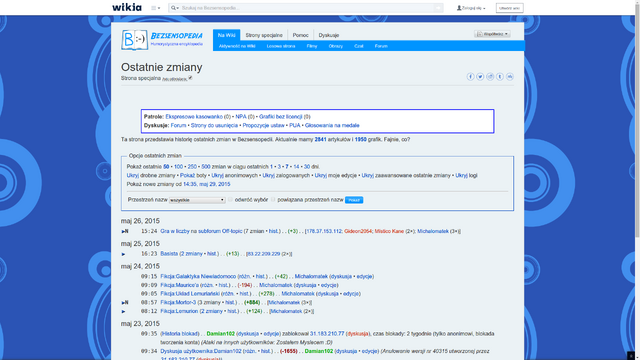Share page on Tumblr

tap(500, 77)
